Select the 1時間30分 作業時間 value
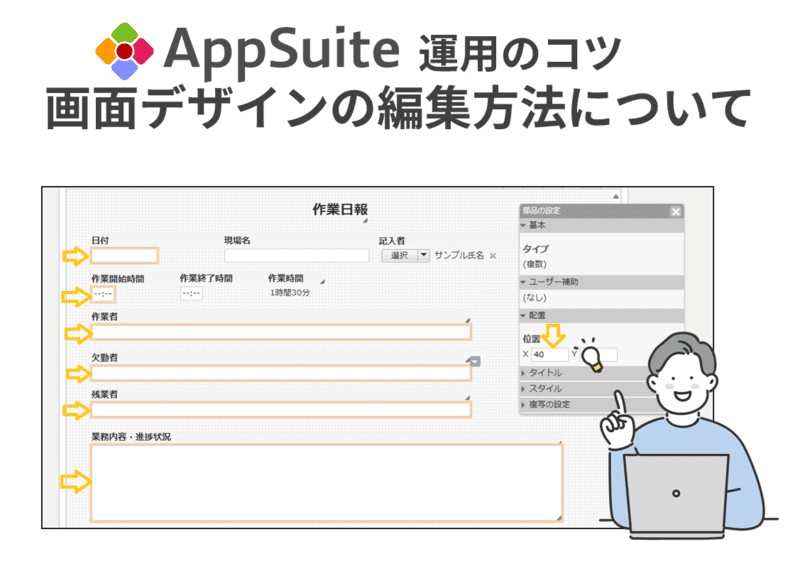This screenshot has height=571, width=800. point(290,293)
